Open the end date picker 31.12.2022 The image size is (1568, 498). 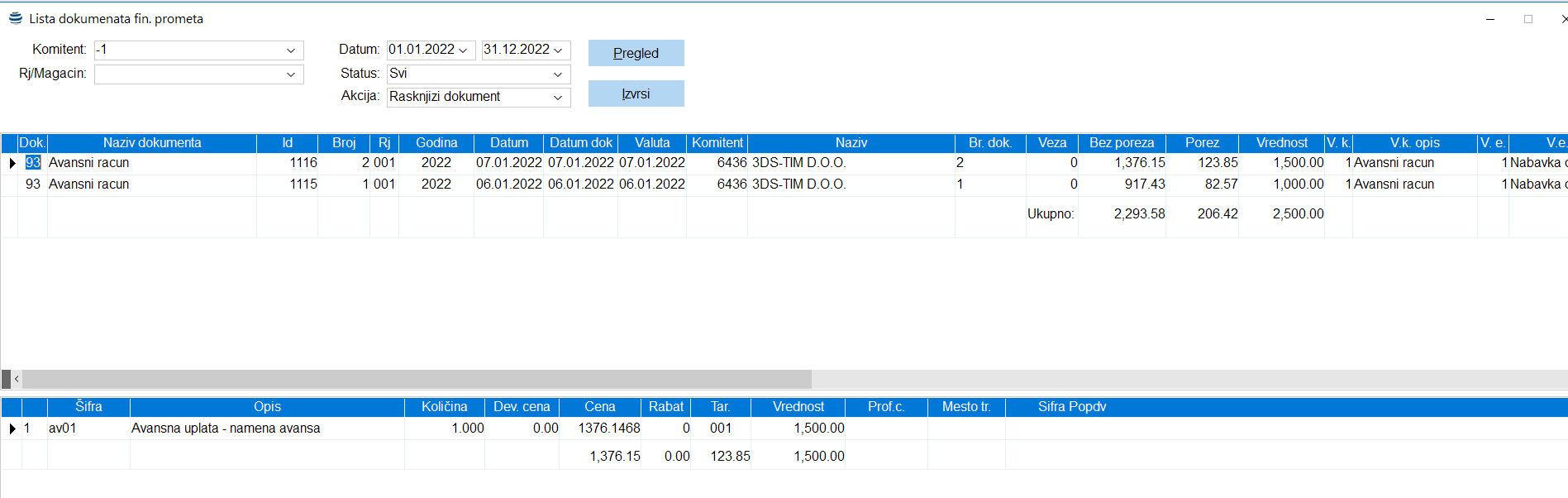click(x=558, y=50)
